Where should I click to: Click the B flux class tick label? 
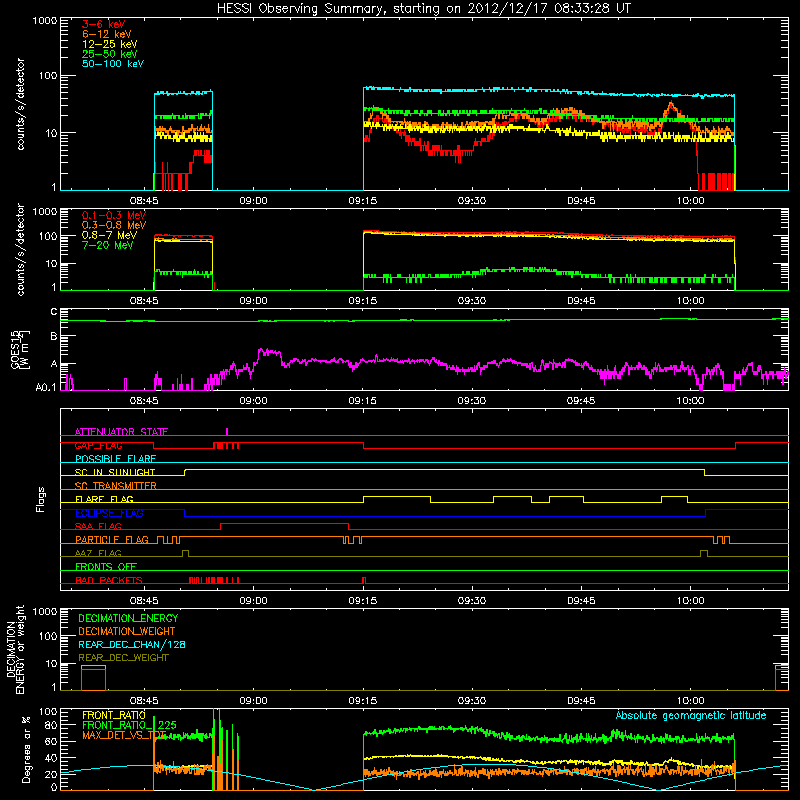tap(54, 336)
